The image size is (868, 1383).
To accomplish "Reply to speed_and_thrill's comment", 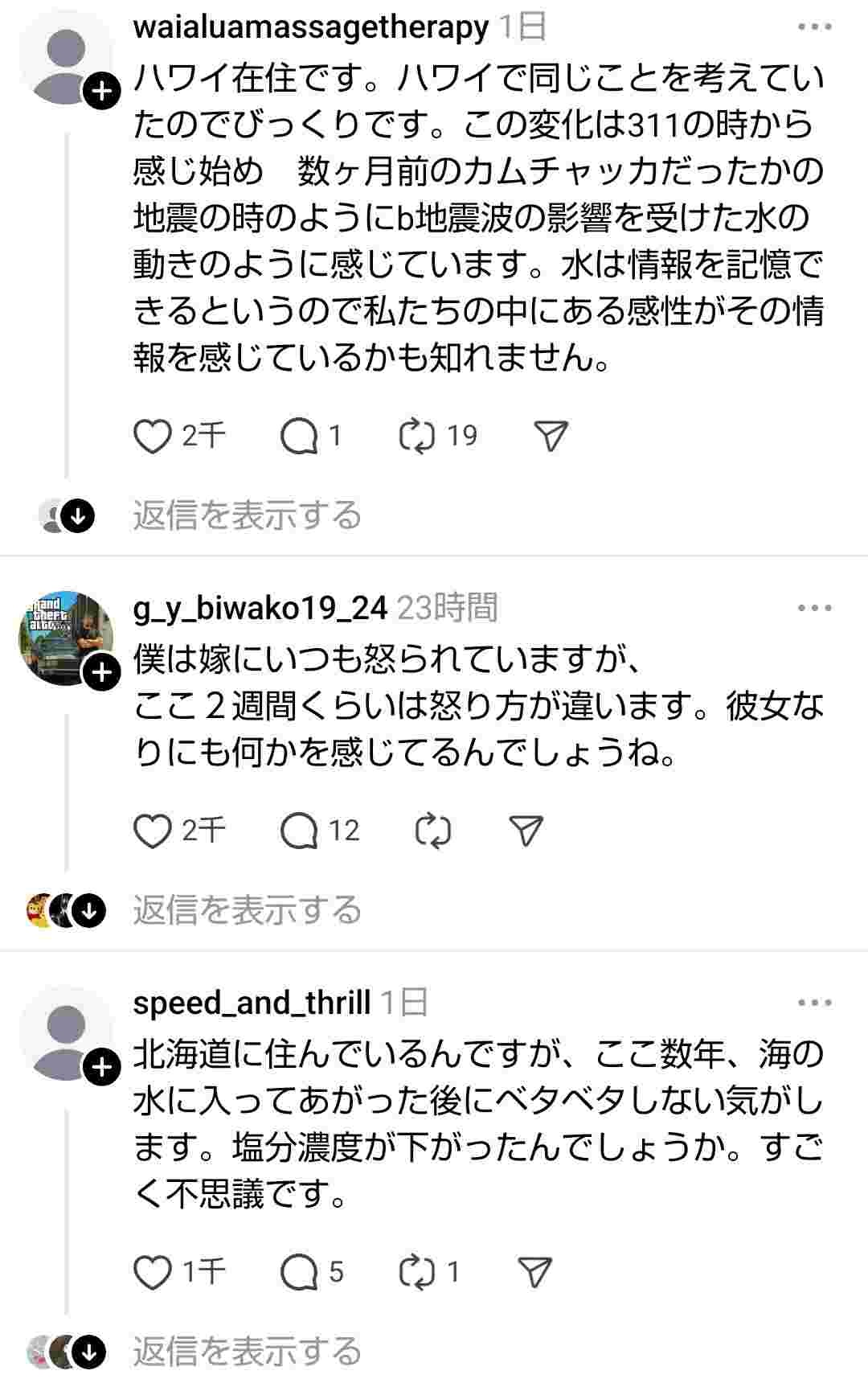I will coord(299,1273).
